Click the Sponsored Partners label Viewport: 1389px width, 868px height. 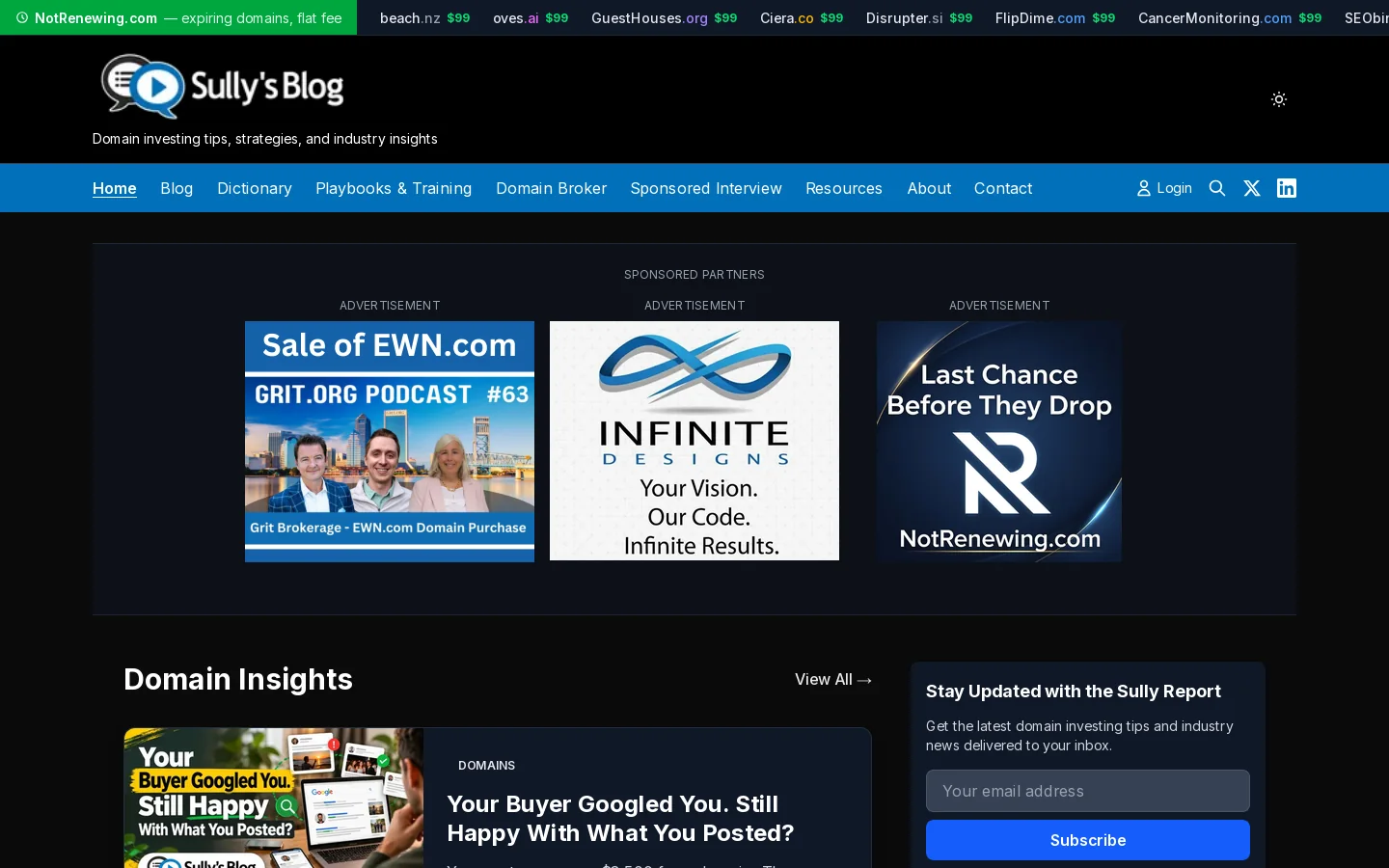coord(694,275)
